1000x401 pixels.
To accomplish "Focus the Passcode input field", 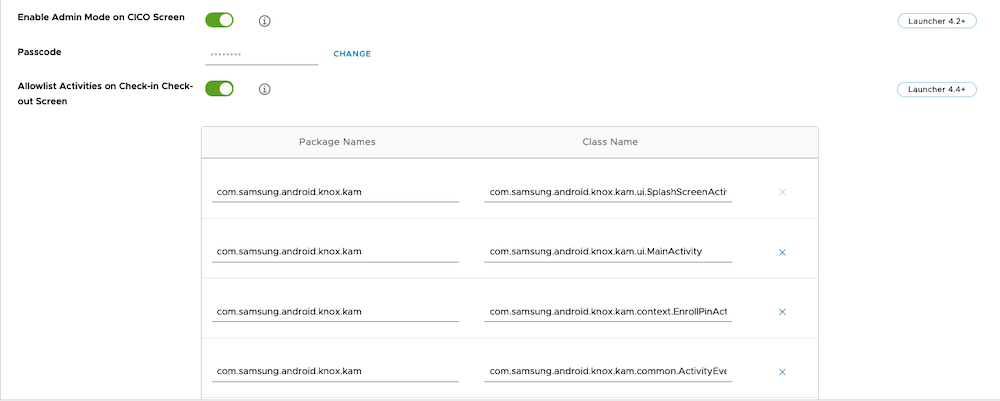I will pos(262,54).
